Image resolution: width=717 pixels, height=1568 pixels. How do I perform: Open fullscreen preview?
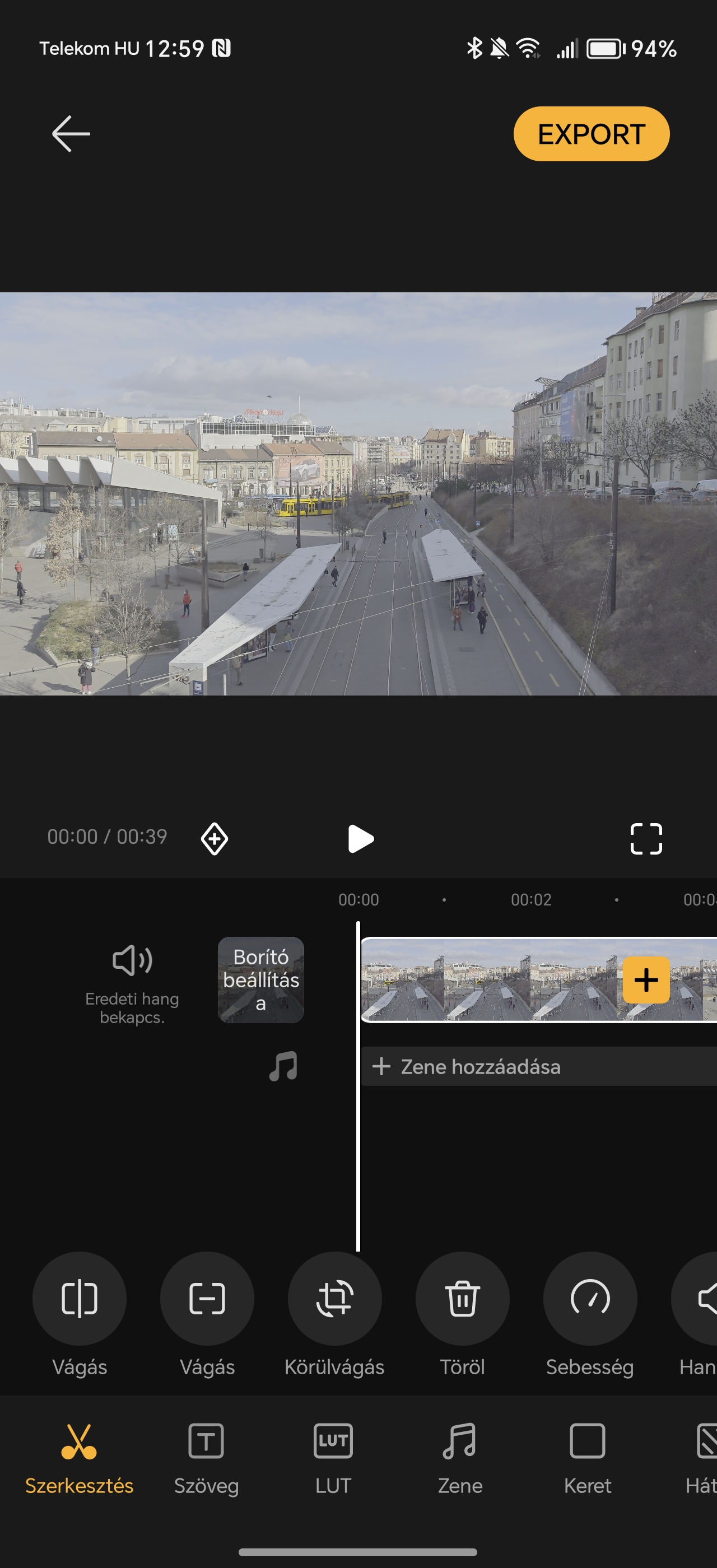coord(646,838)
